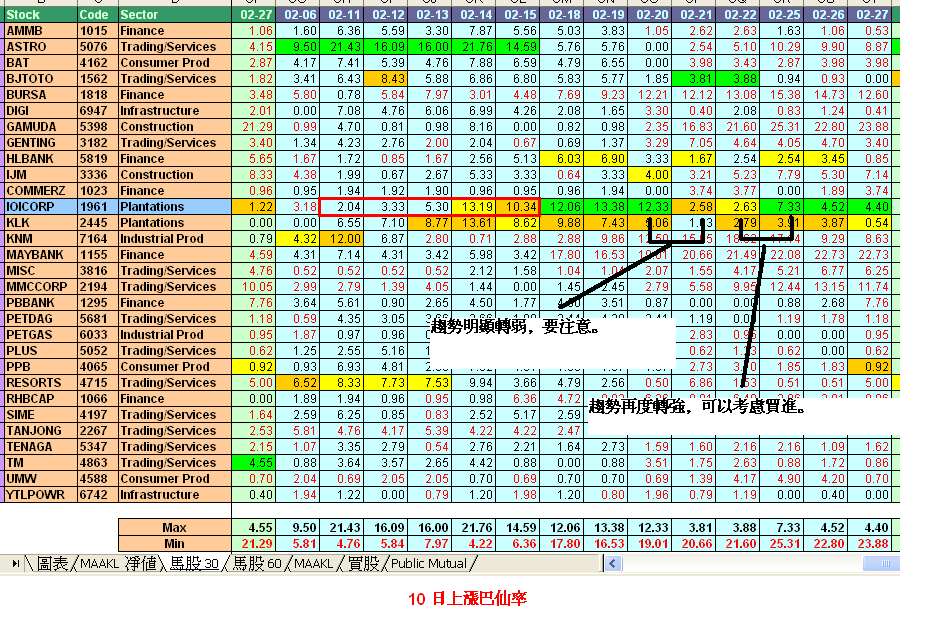
Task: Select the IOICORP stock name cell
Action: [39, 207]
